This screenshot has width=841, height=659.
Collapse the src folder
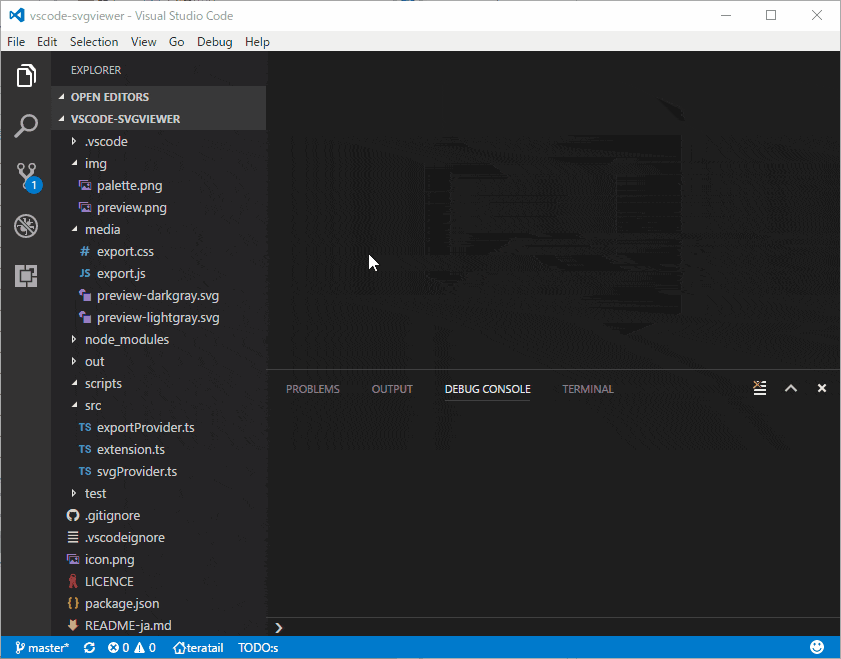pyautogui.click(x=74, y=405)
